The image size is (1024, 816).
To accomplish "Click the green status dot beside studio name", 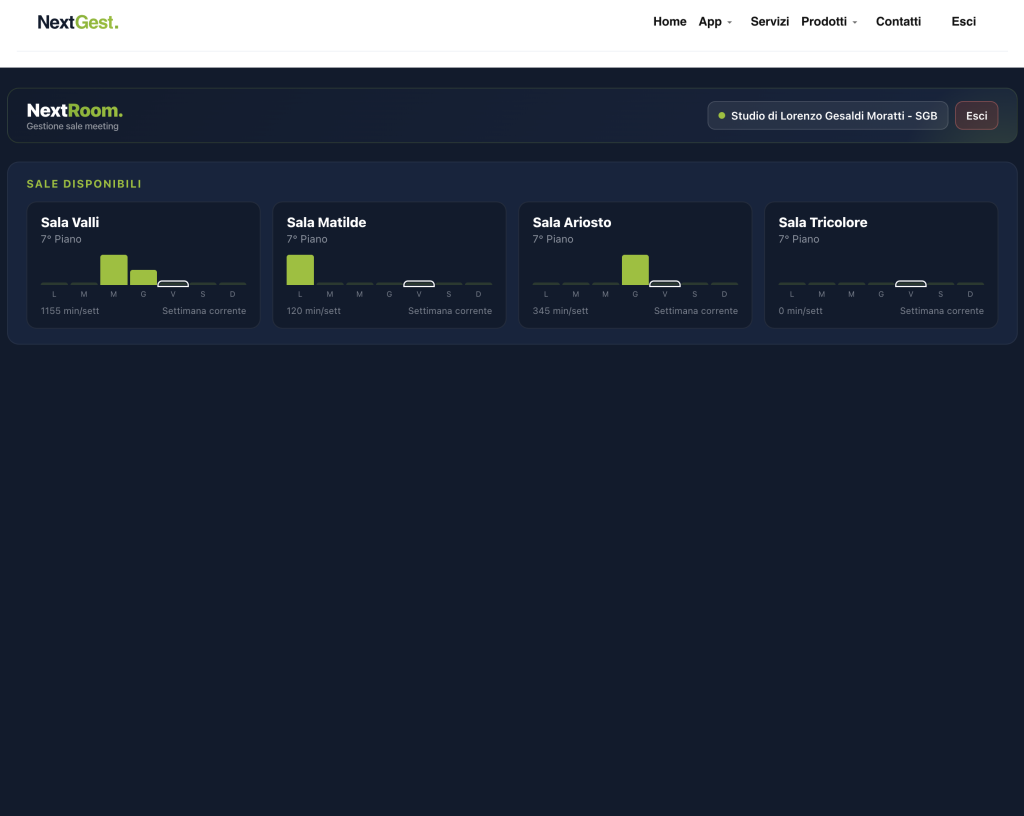I will click(722, 116).
